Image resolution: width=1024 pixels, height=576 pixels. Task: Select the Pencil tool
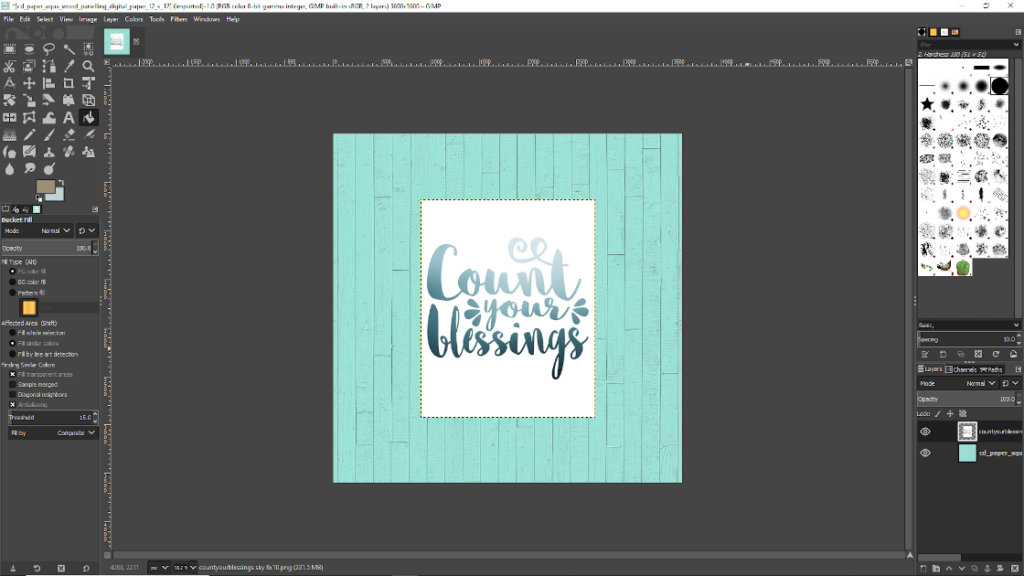(29, 135)
